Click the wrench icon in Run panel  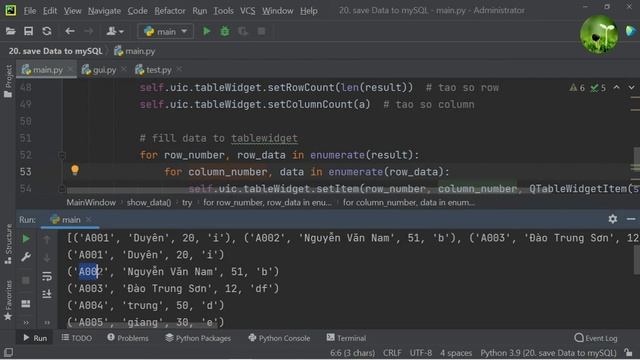[26, 257]
